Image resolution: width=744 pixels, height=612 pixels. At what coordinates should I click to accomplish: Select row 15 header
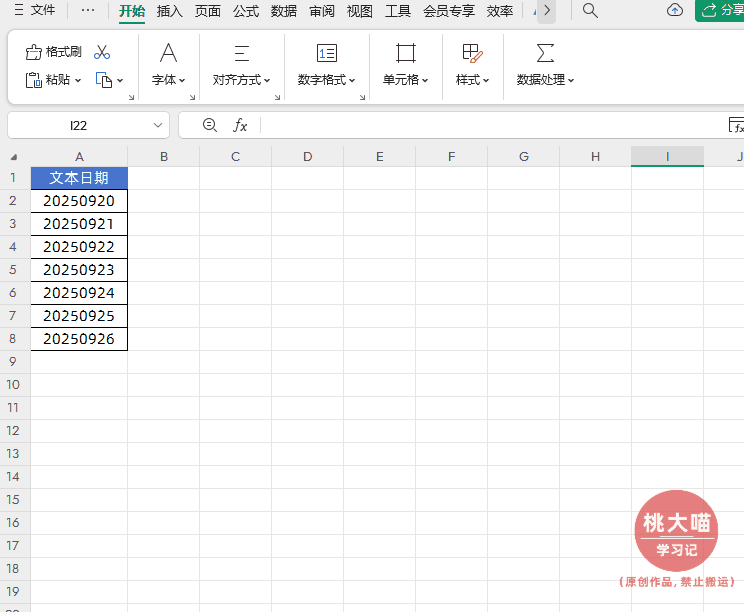coord(13,500)
